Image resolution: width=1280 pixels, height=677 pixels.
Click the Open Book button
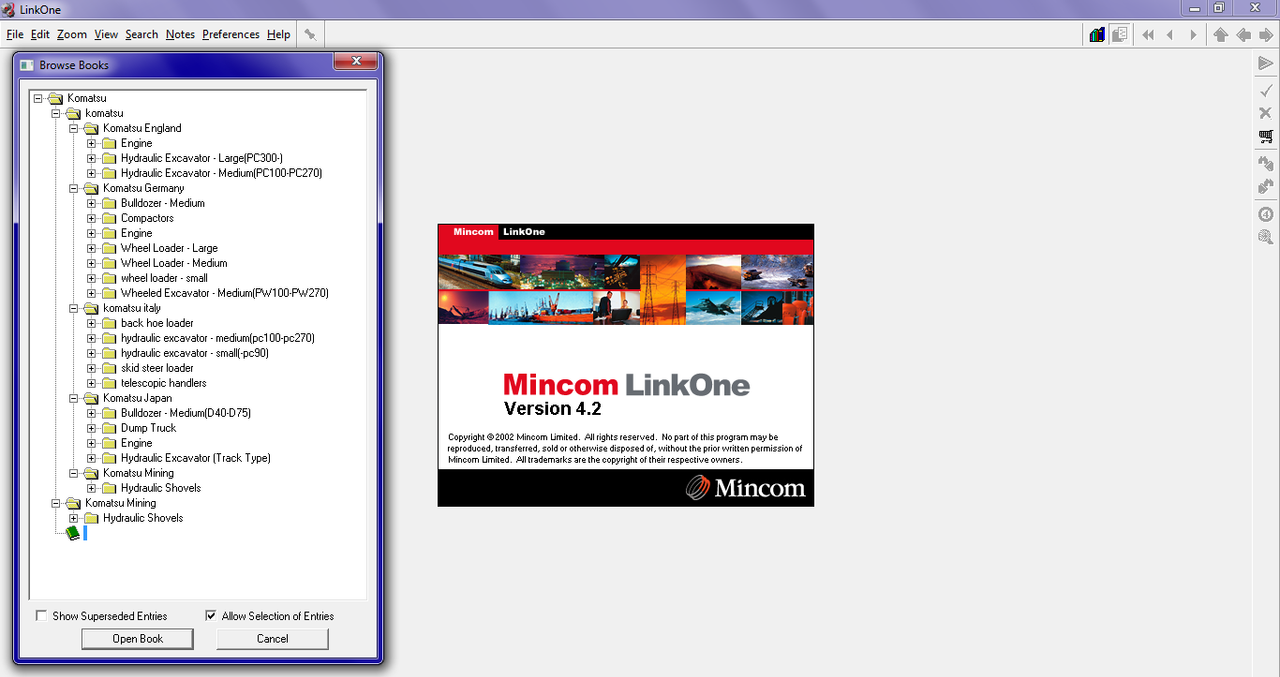137,639
